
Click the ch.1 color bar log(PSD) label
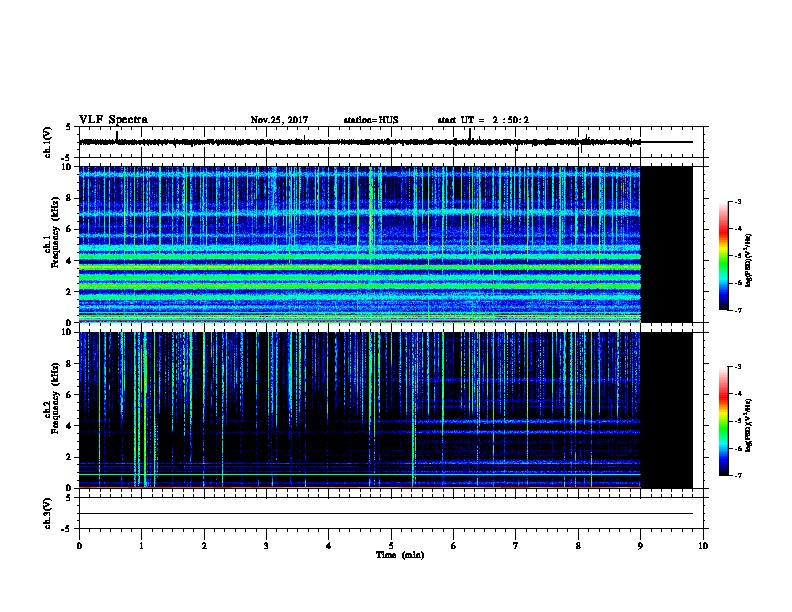click(749, 260)
